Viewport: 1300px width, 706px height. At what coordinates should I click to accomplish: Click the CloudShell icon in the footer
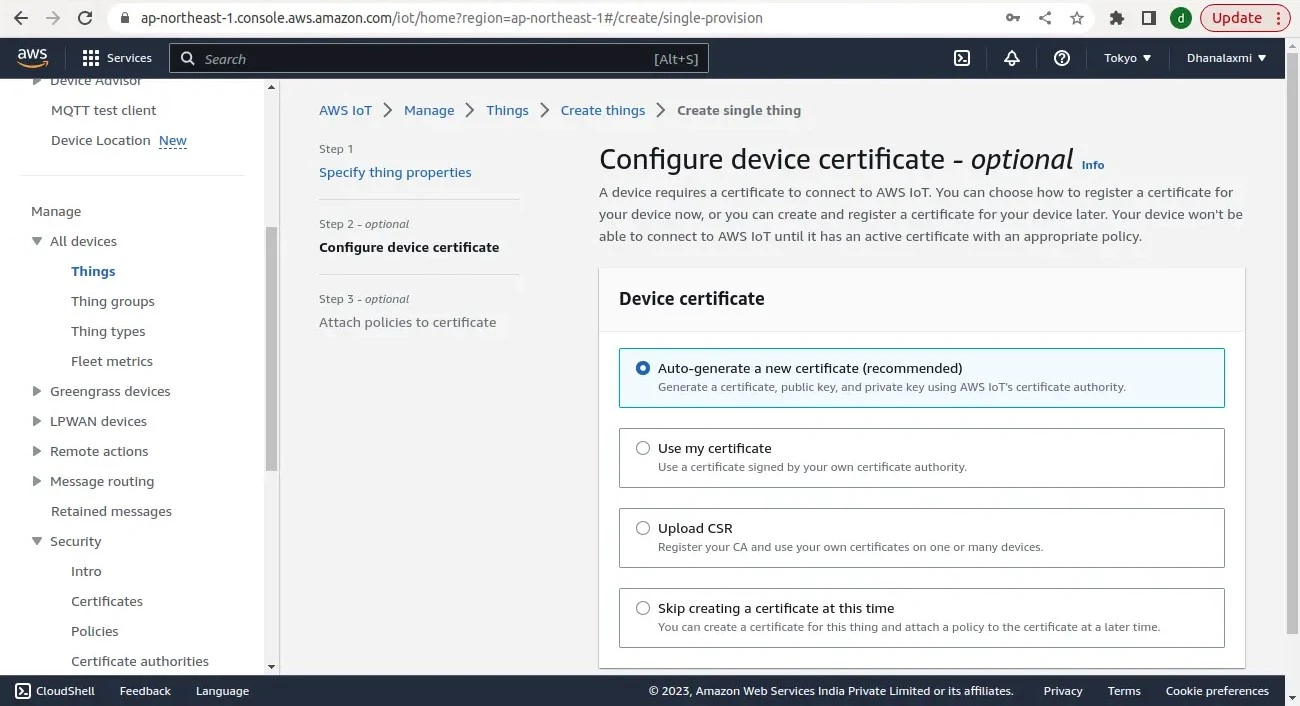23,691
